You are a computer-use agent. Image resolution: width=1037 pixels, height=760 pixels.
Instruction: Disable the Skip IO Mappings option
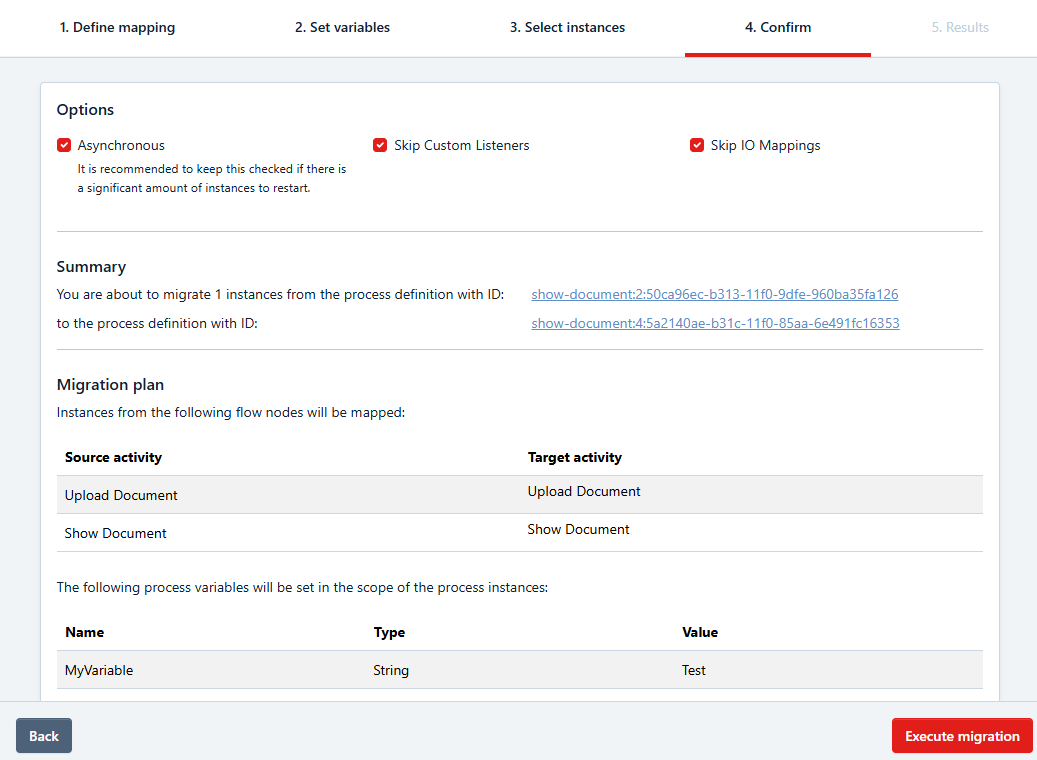697,146
